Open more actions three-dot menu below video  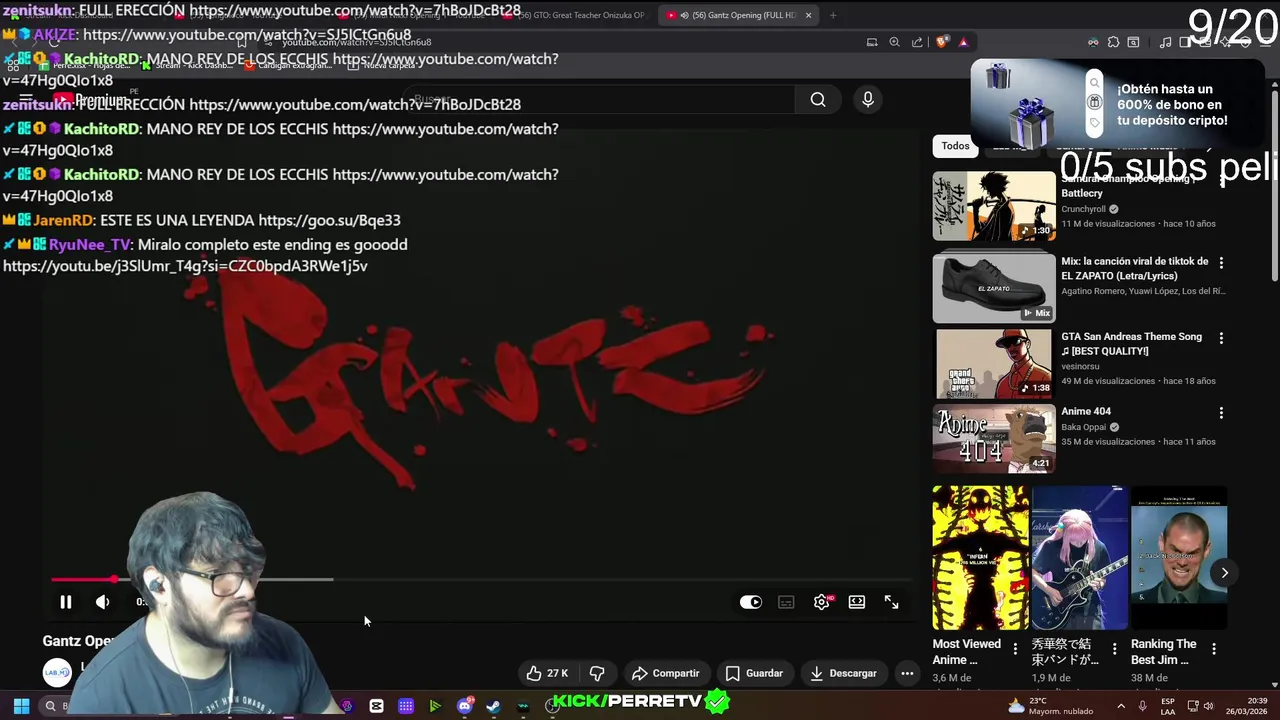click(x=907, y=673)
